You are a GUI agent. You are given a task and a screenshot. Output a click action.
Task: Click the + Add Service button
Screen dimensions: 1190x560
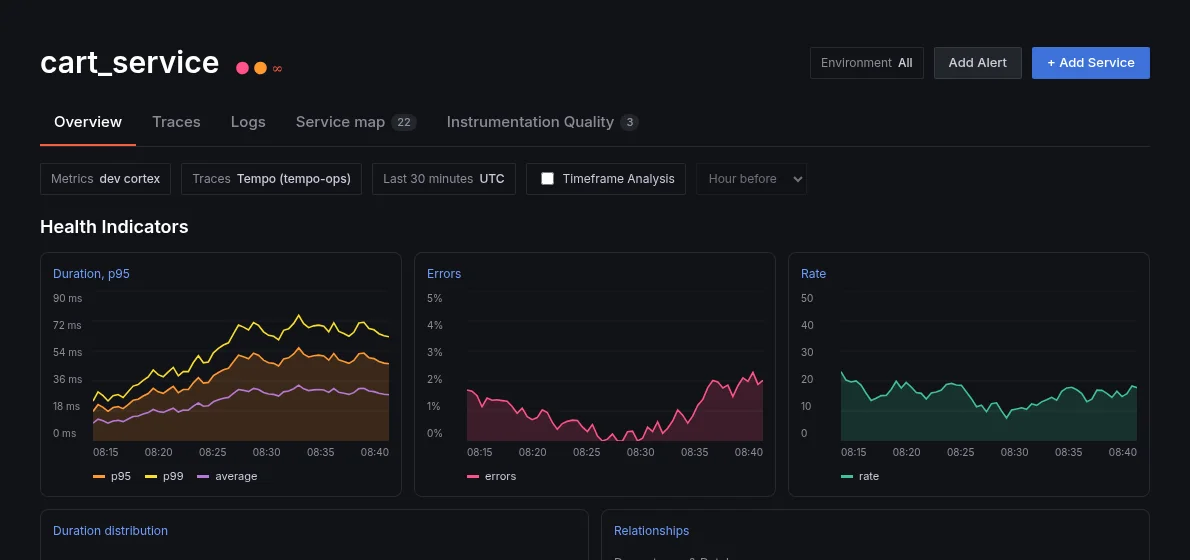[x=1091, y=63]
